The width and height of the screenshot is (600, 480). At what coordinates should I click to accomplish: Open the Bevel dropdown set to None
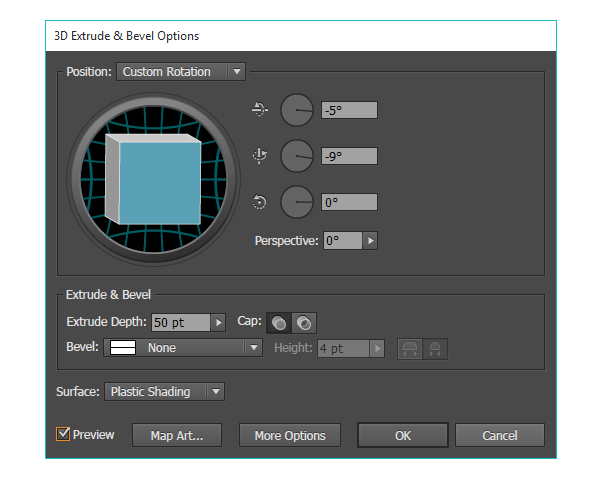182,348
